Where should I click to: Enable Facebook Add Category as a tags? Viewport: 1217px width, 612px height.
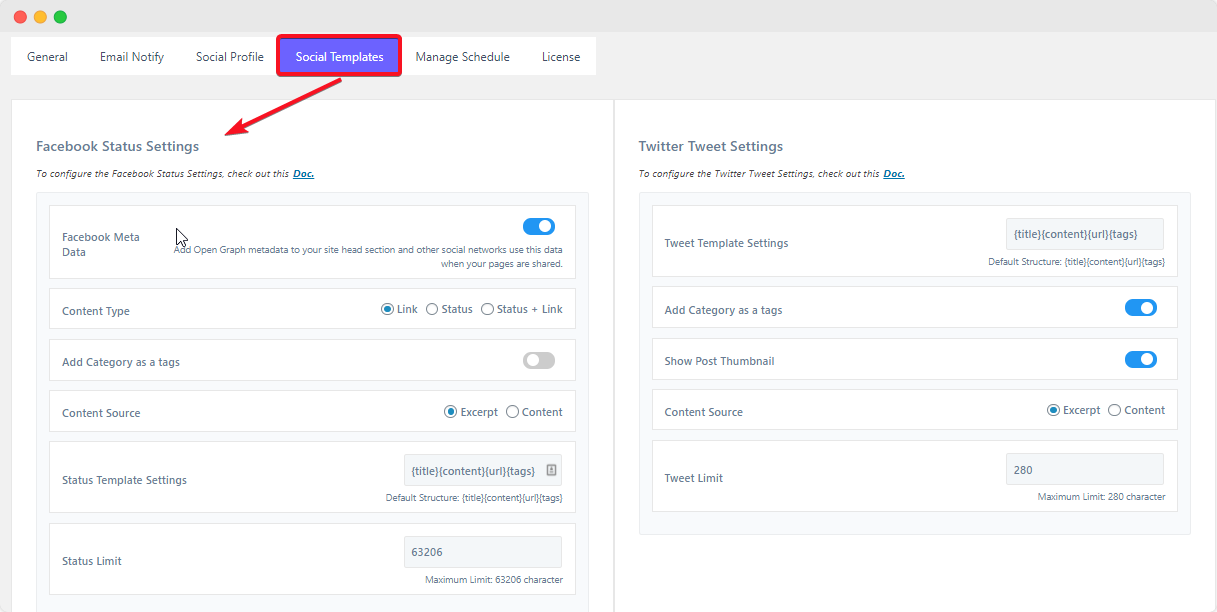tap(539, 361)
